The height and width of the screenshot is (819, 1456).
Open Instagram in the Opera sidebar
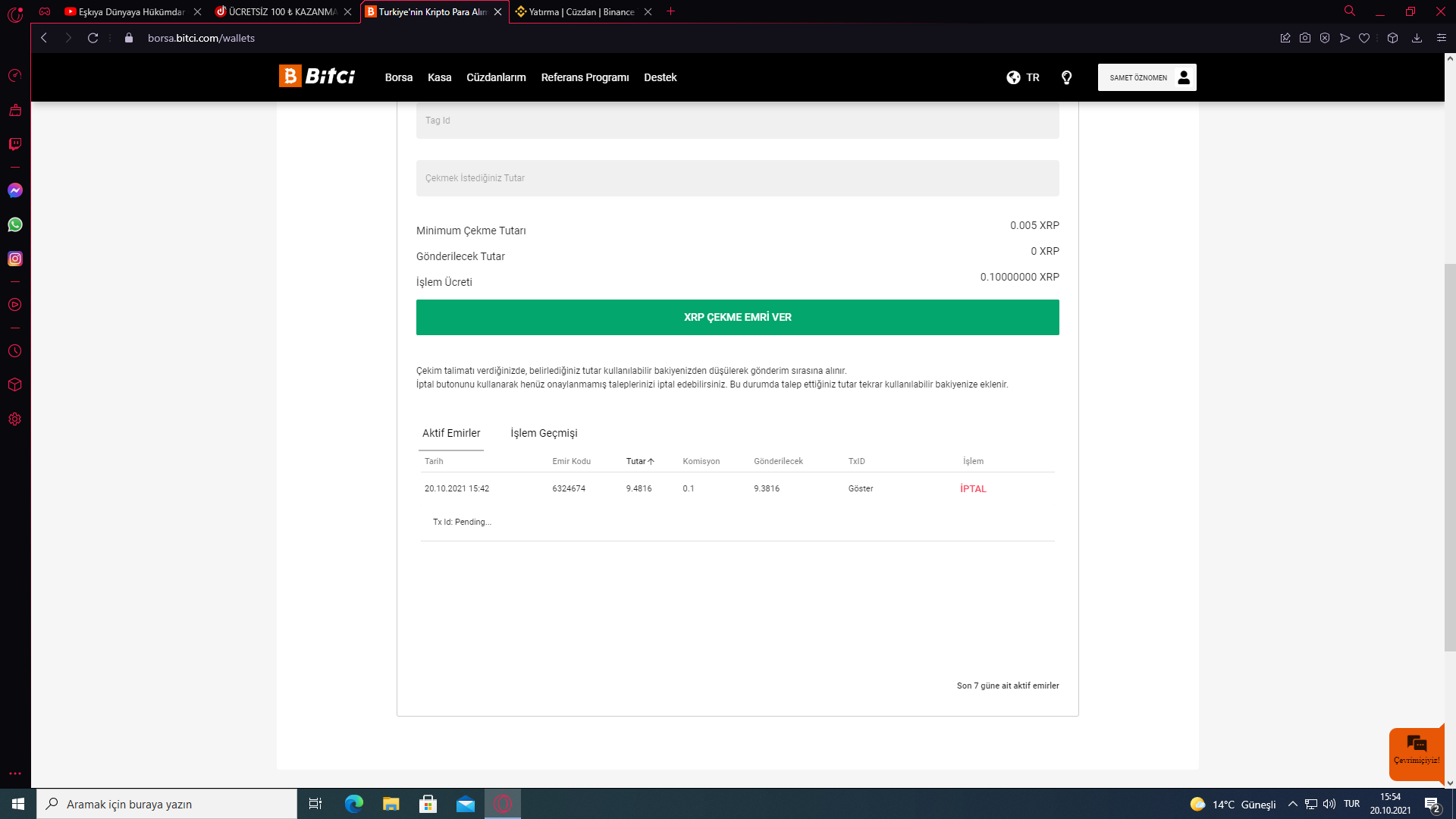[x=15, y=259]
